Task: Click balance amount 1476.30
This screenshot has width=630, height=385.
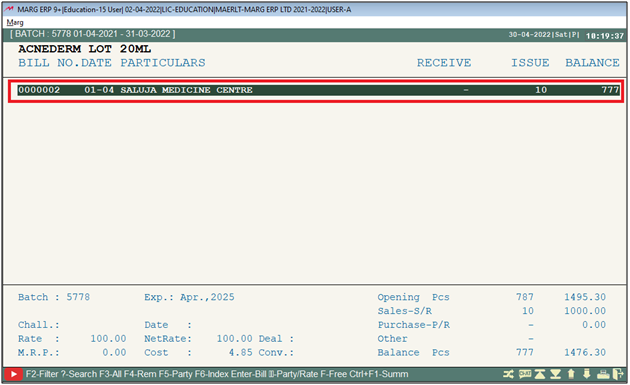Action: [x=585, y=353]
